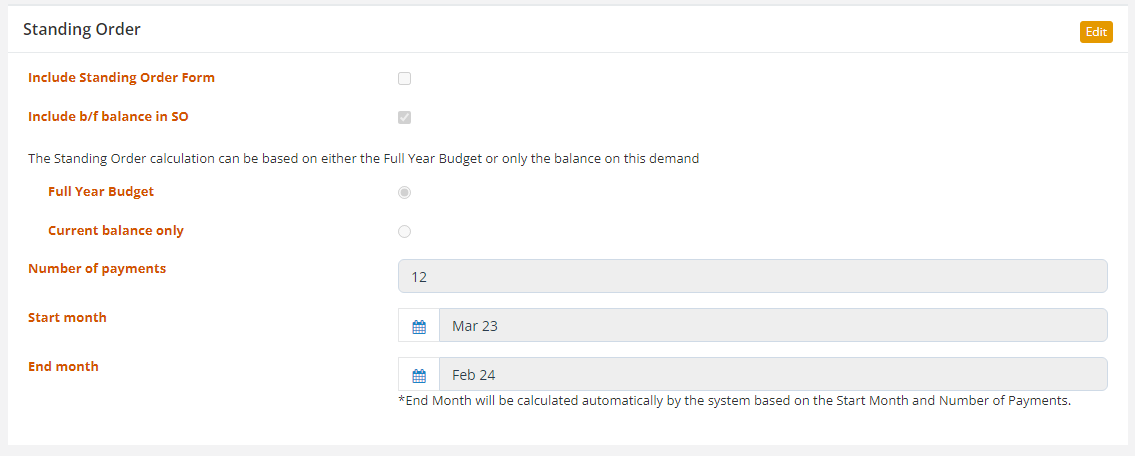Click the Full Year Budget label text

[x=101, y=192]
